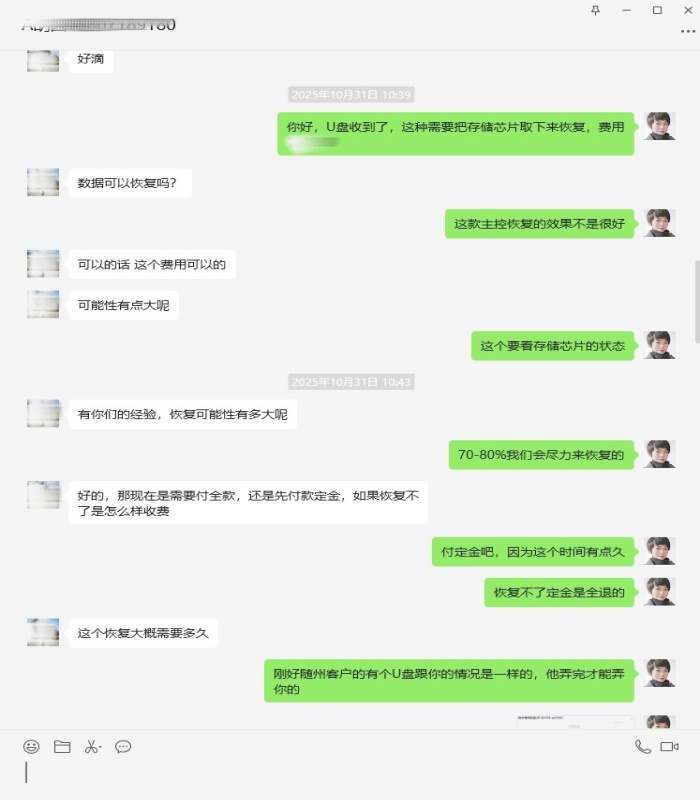Maximize the chat window

(x=657, y=10)
